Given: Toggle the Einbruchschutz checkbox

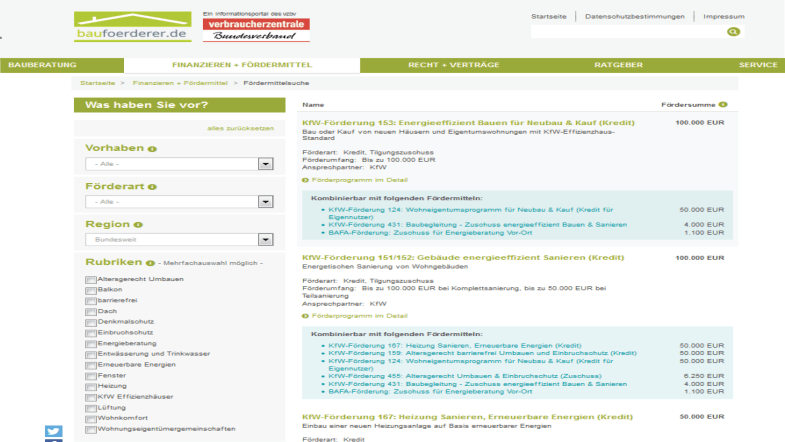Looking at the screenshot, I should point(91,333).
